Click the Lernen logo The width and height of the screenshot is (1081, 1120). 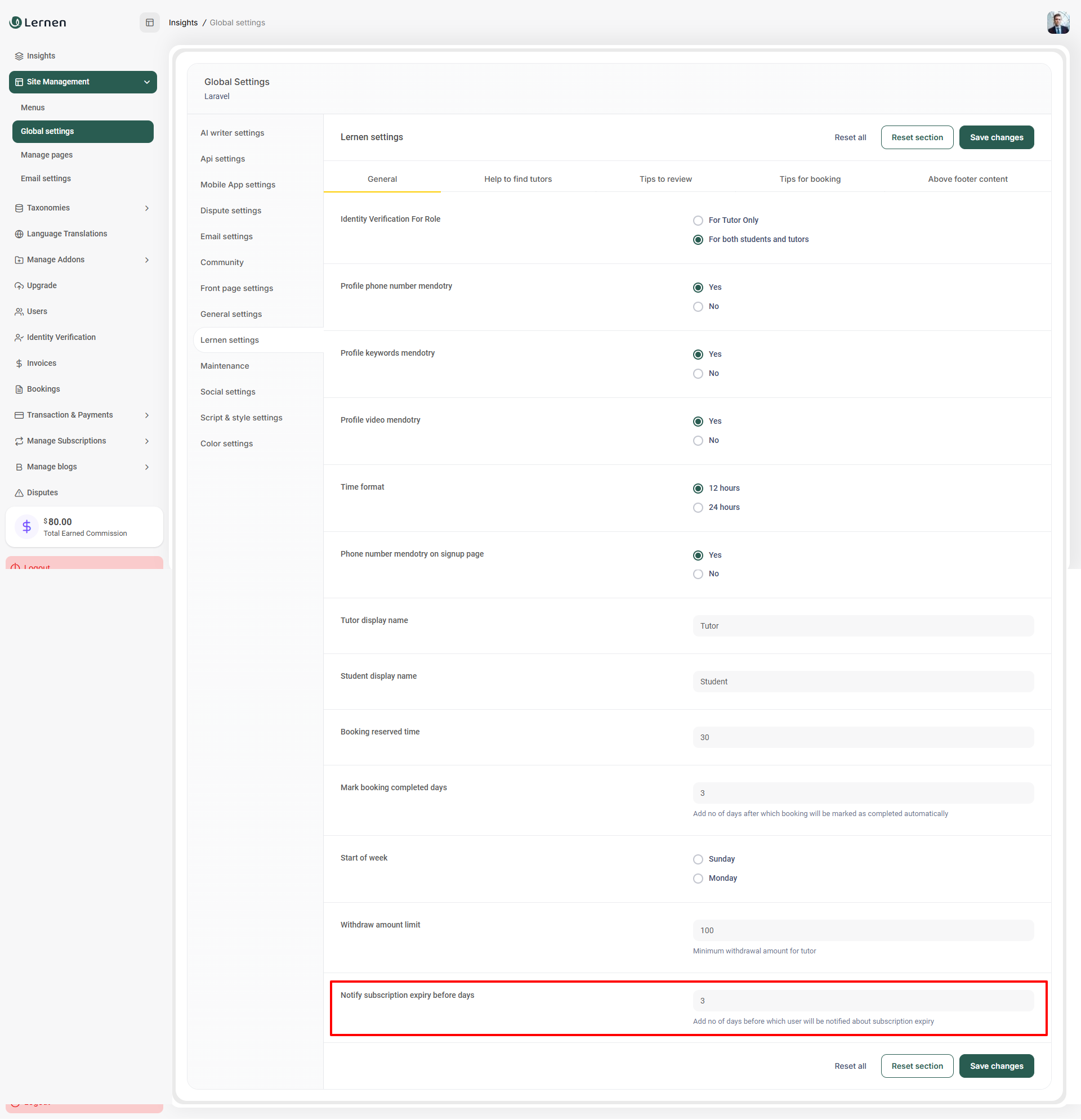click(38, 23)
